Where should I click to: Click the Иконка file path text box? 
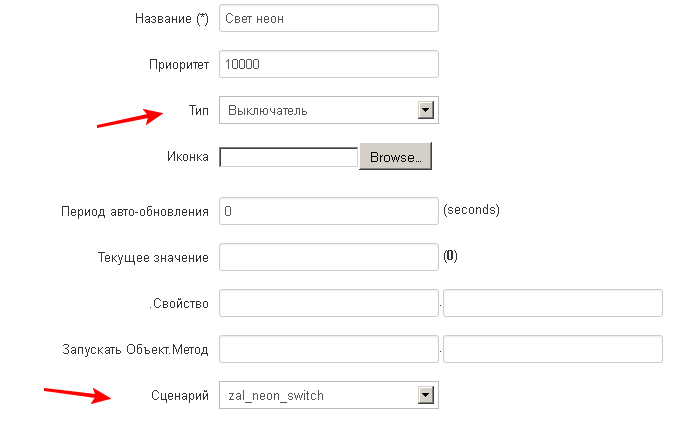click(288, 157)
